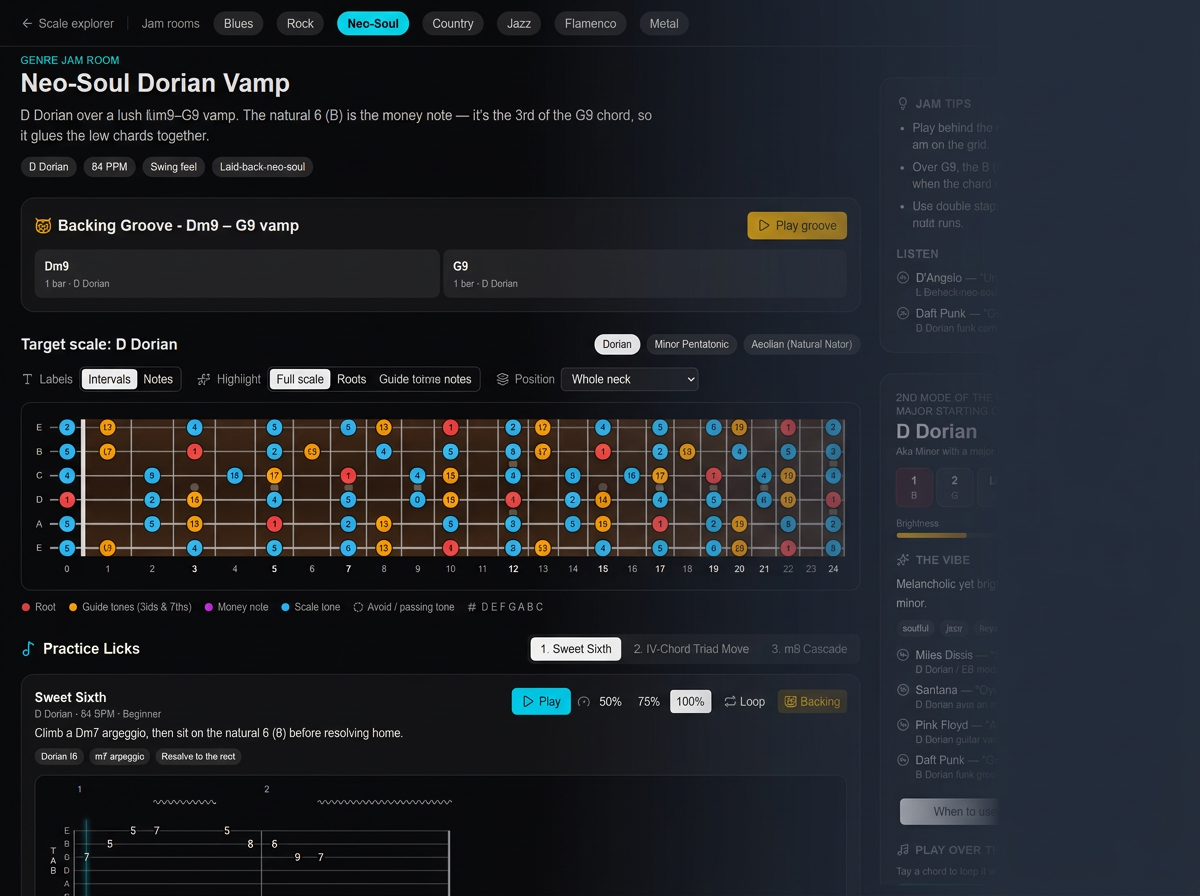Click the orange Guide tones legend dot
This screenshot has width=1200, height=896.
pyautogui.click(x=72, y=607)
